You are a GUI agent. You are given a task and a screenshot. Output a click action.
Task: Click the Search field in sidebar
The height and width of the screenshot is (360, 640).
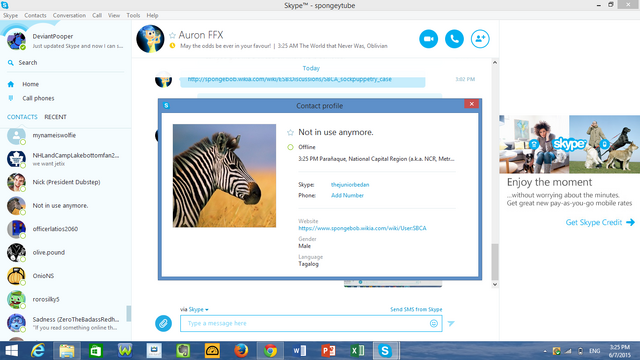65,62
